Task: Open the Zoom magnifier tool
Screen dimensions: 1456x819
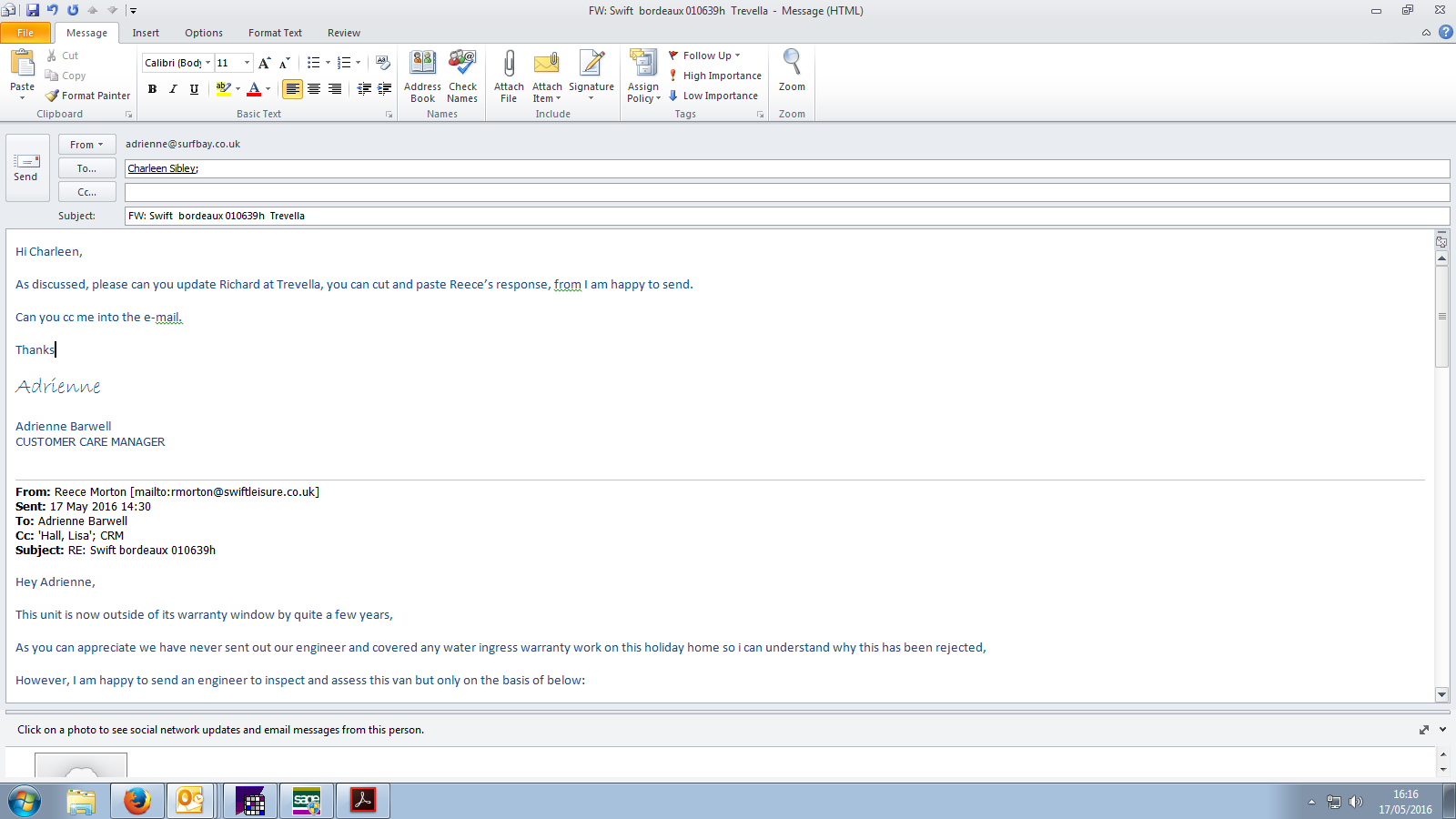Action: click(x=792, y=71)
